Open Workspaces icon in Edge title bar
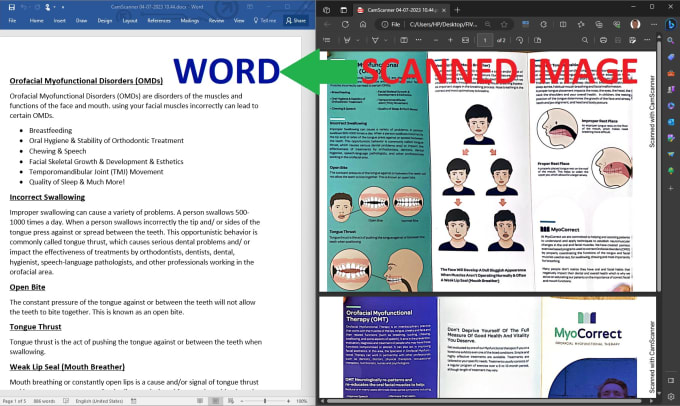This screenshot has width=680, height=406. pos(327,10)
